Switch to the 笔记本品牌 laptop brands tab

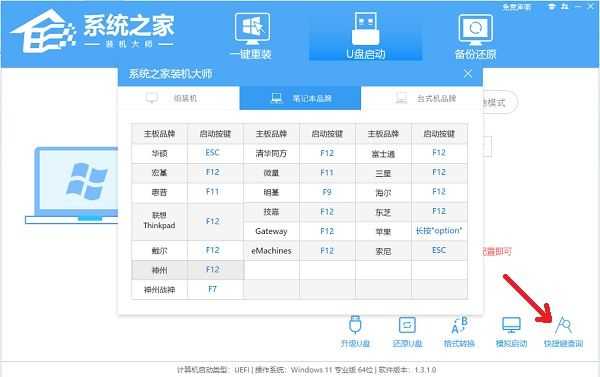(x=300, y=98)
